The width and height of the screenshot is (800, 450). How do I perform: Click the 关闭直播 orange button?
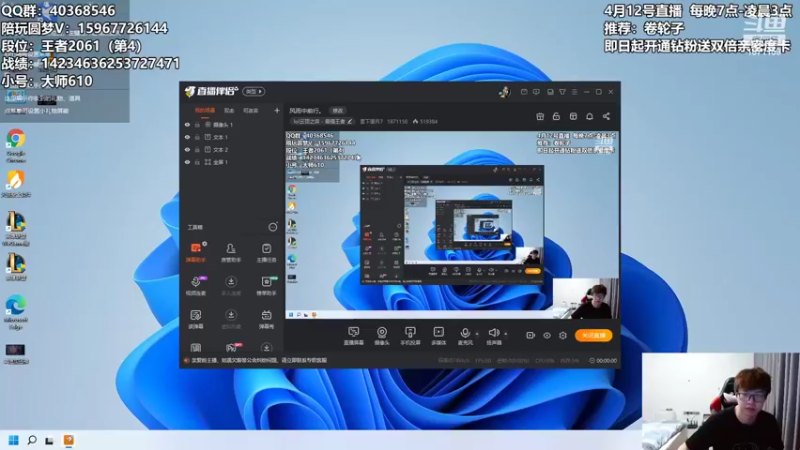pyautogui.click(x=593, y=335)
